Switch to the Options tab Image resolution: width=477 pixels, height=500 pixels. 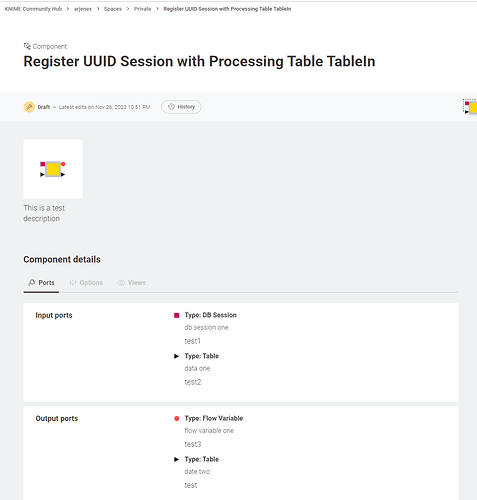coord(86,283)
